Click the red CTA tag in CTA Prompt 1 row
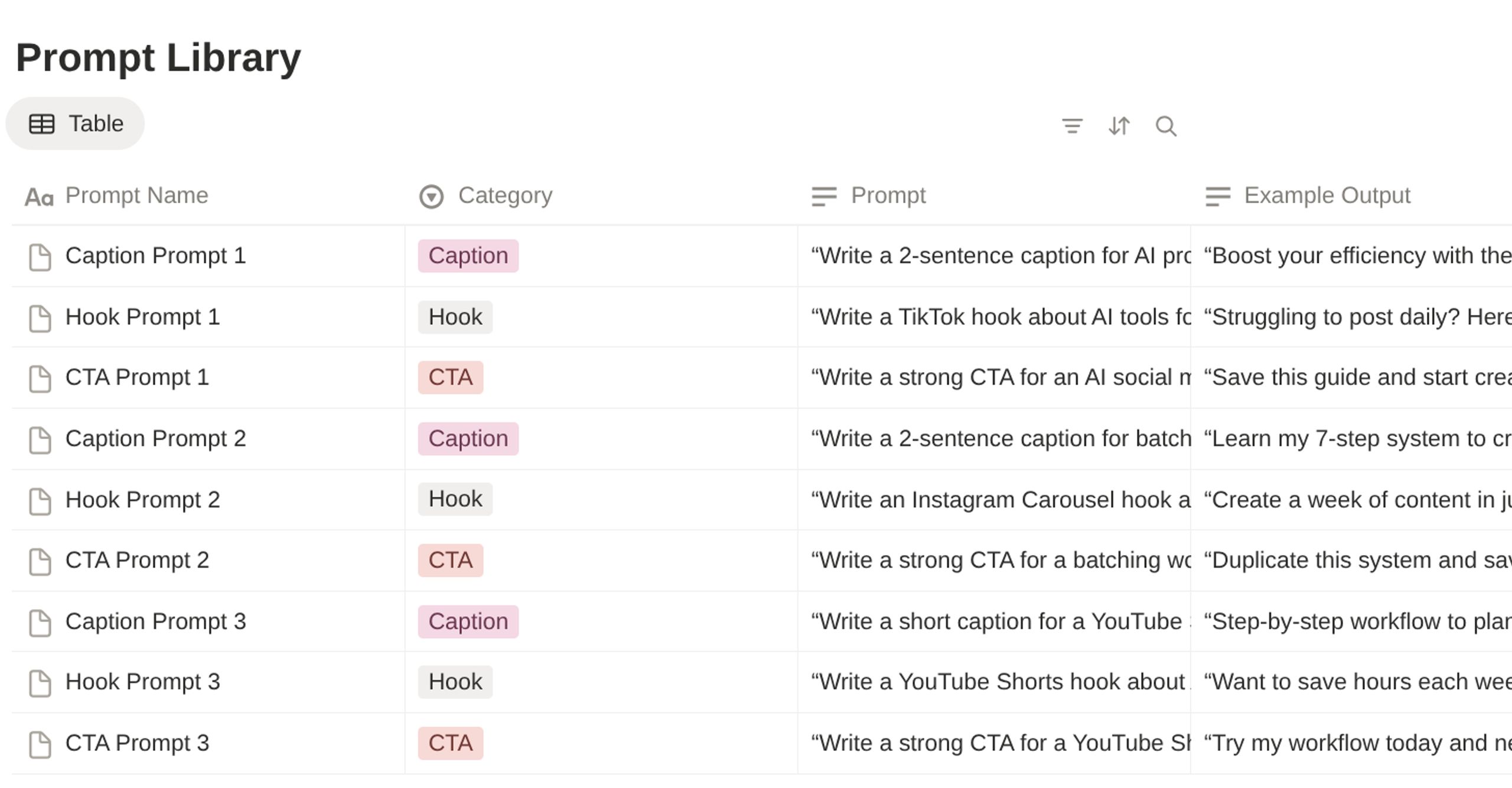Image resolution: width=1512 pixels, height=788 pixels. click(x=451, y=377)
